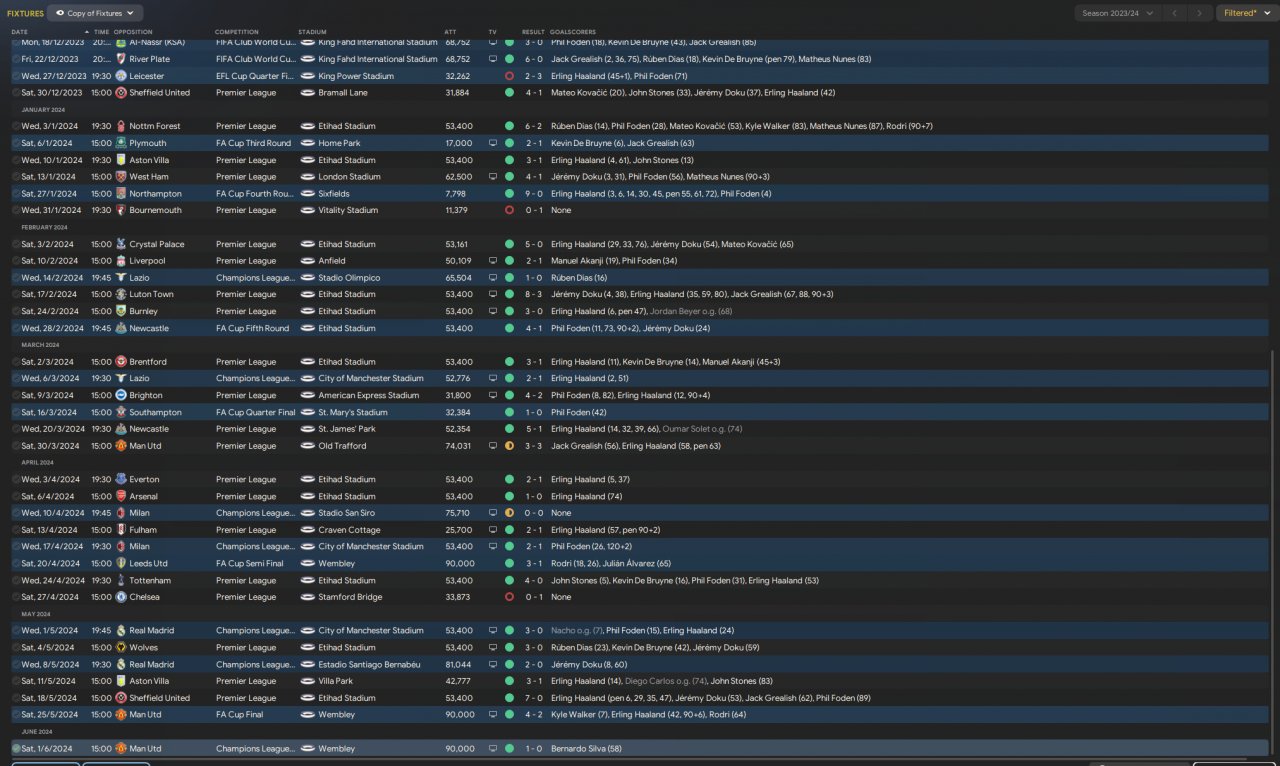Image resolution: width=1280 pixels, height=766 pixels.
Task: Open the Aston Villa link on the 11/5/2024 row
Action: click(151, 681)
